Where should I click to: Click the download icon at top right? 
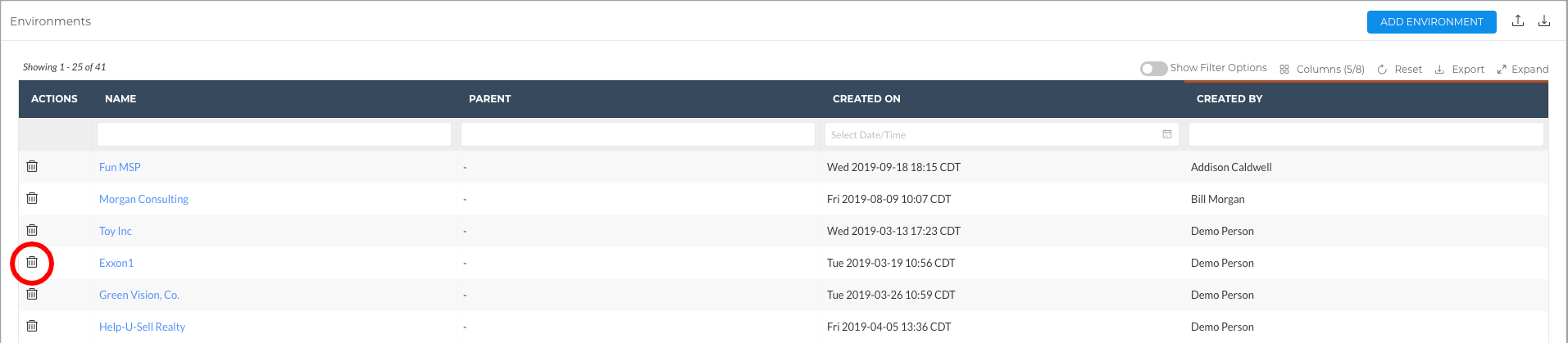1544,21
